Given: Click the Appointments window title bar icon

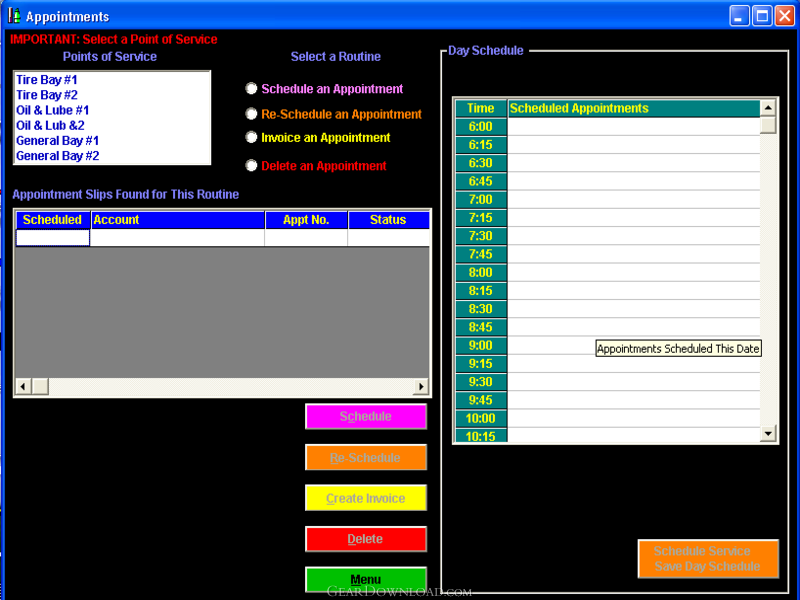Looking at the screenshot, I should [x=14, y=16].
